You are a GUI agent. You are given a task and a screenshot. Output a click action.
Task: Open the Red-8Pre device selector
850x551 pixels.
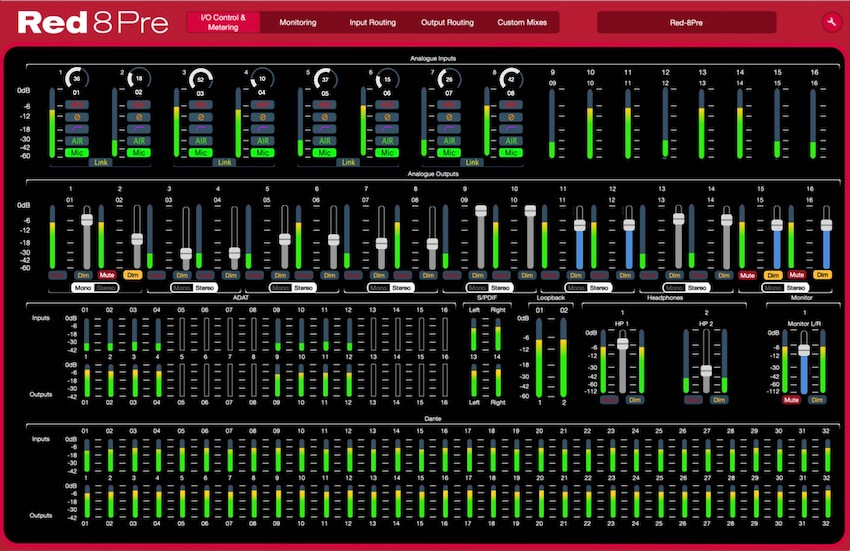686,23
